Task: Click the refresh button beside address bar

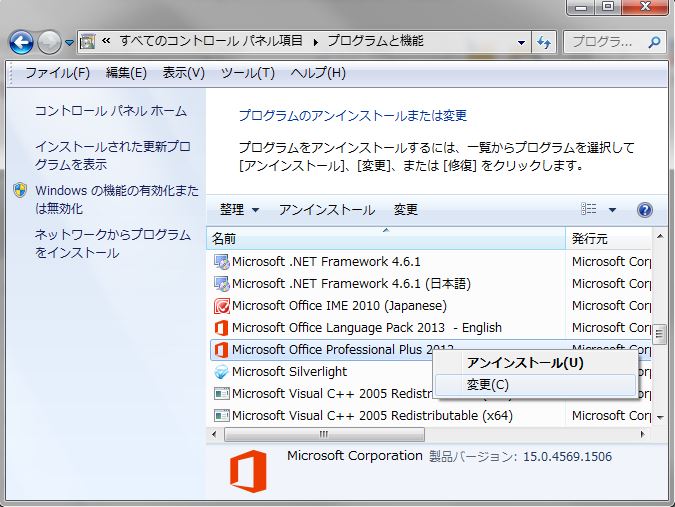Action: [x=544, y=42]
